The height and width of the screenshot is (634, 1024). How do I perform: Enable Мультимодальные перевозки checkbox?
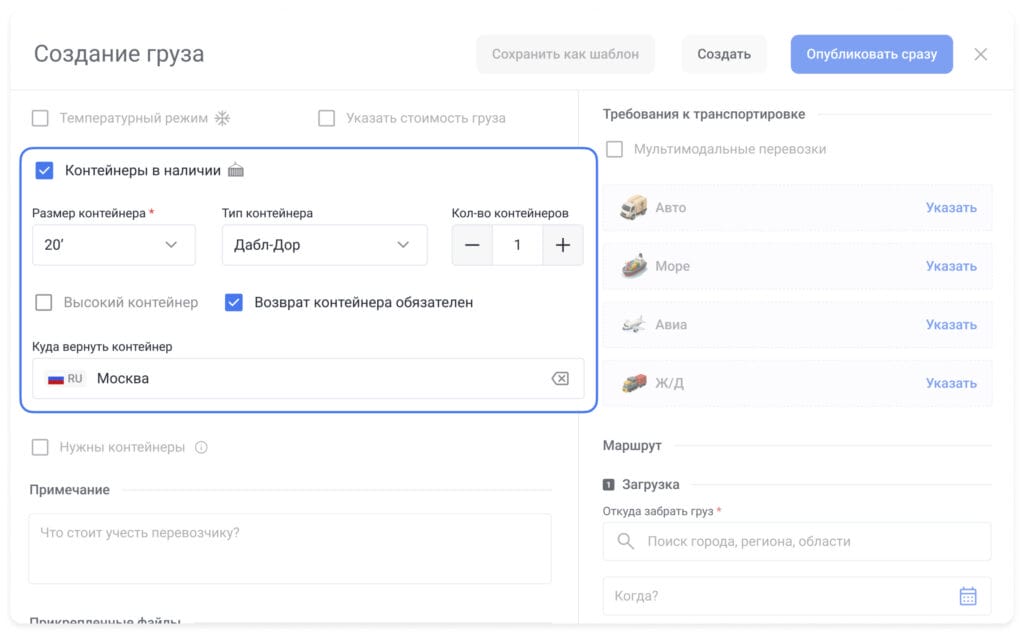coord(615,149)
